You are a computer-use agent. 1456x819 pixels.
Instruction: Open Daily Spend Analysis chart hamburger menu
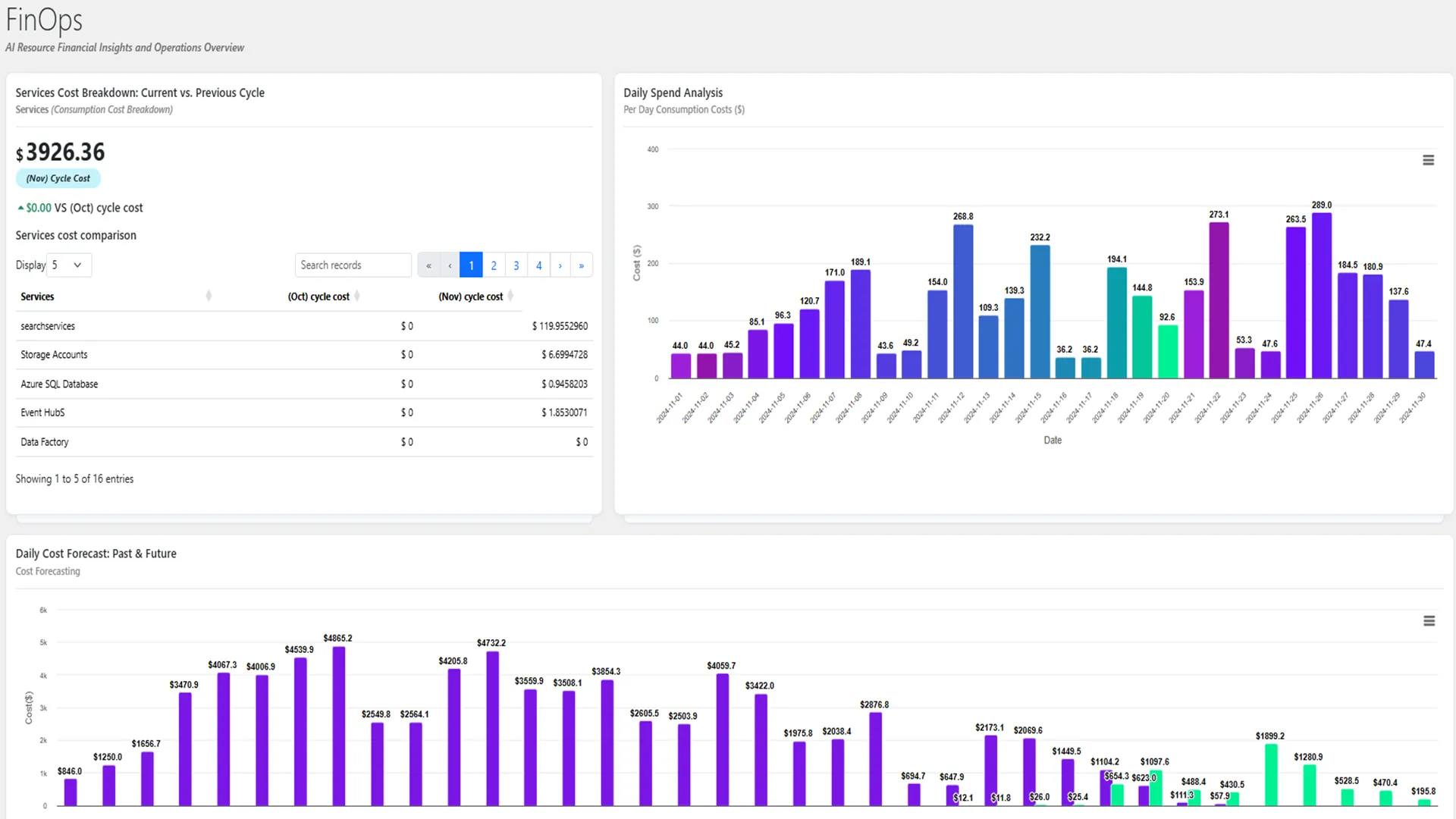[x=1428, y=160]
